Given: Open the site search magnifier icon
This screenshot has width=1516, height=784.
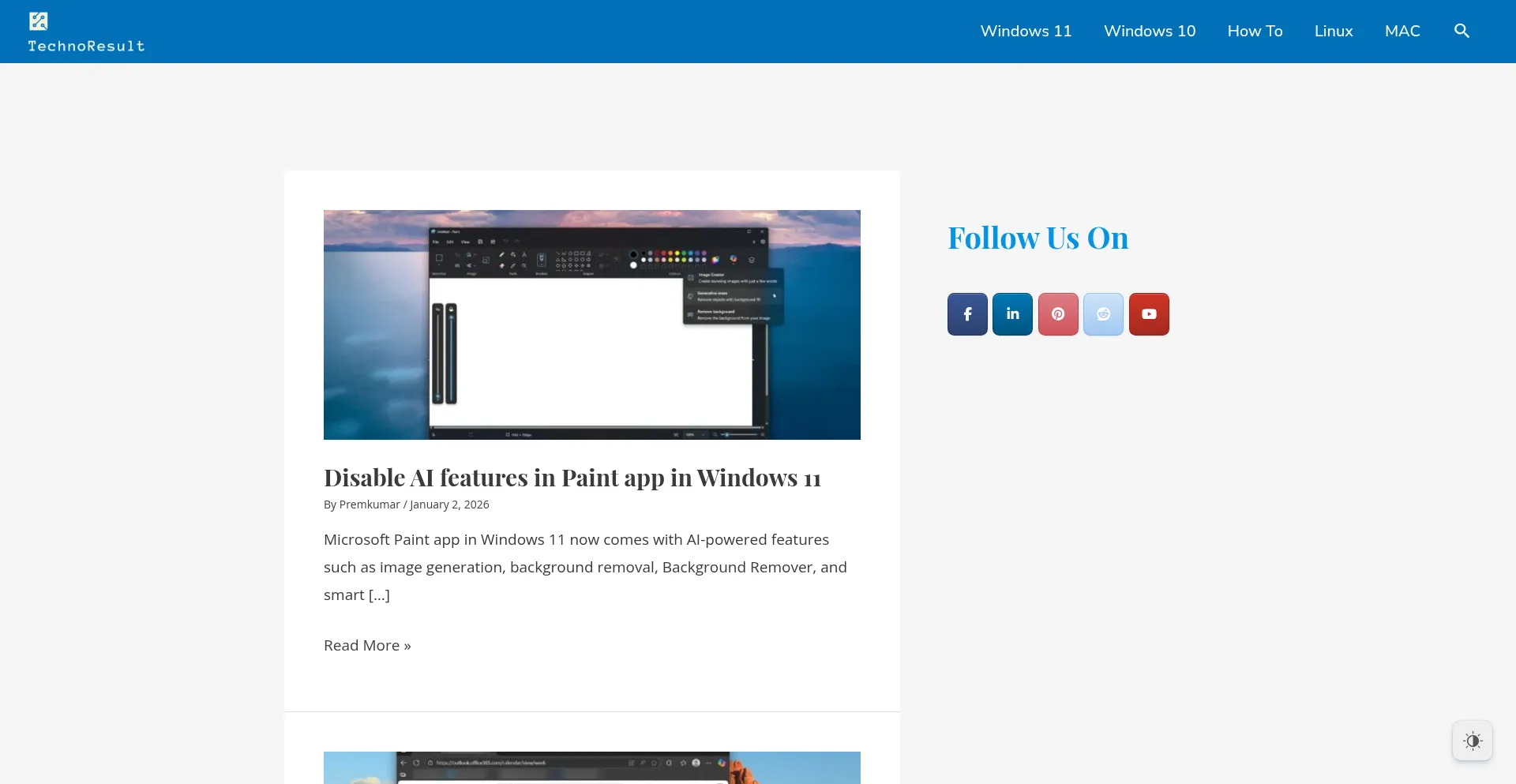Looking at the screenshot, I should pyautogui.click(x=1462, y=31).
